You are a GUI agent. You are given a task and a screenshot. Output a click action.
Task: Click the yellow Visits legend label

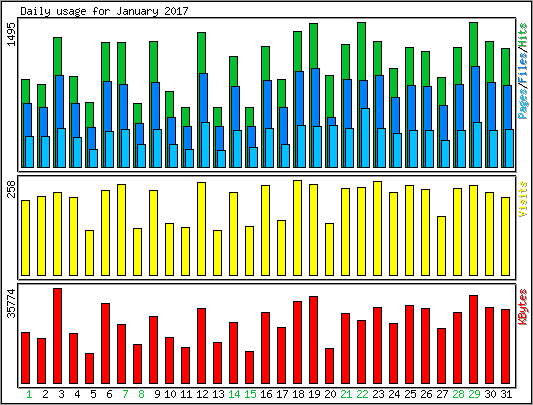[x=523, y=199]
